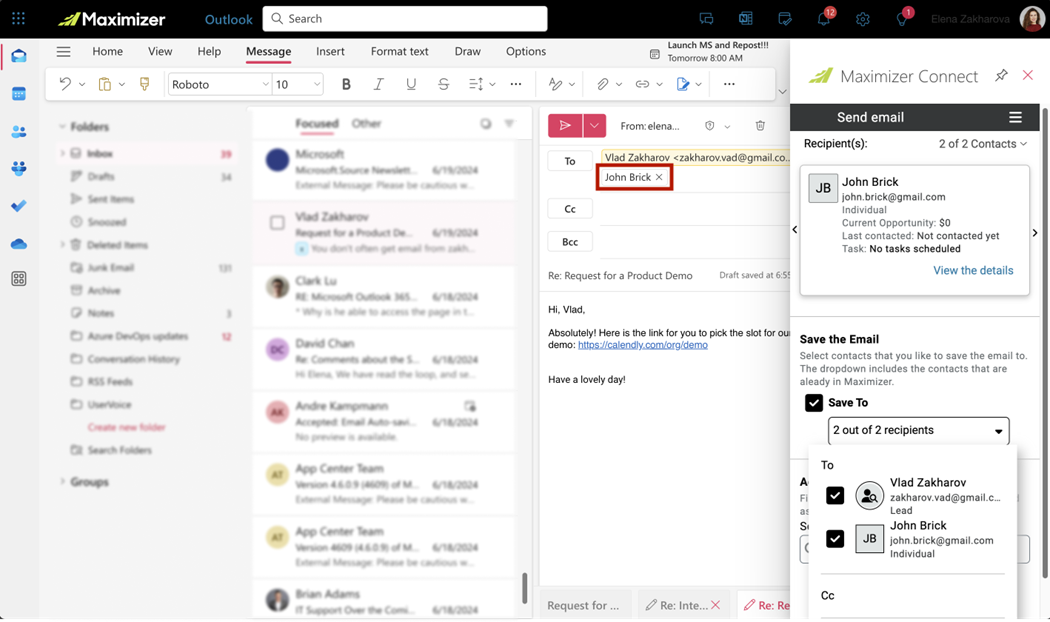Click the send email arrow button
Image resolution: width=1050 pixels, height=622 pixels.
coord(565,125)
